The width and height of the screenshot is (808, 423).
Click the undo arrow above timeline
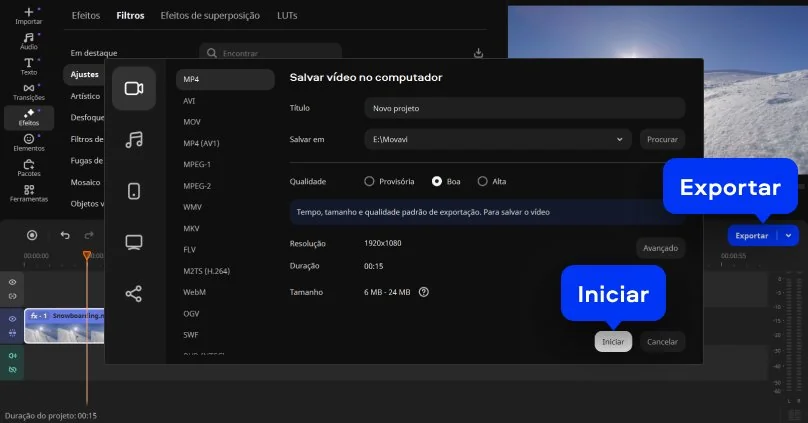click(x=65, y=236)
